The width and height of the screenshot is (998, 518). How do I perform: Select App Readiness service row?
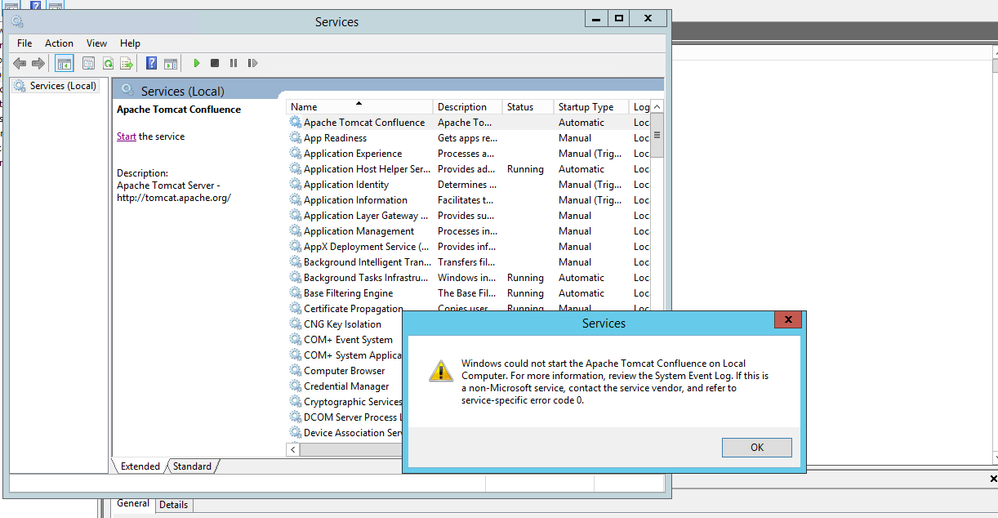(x=470, y=138)
